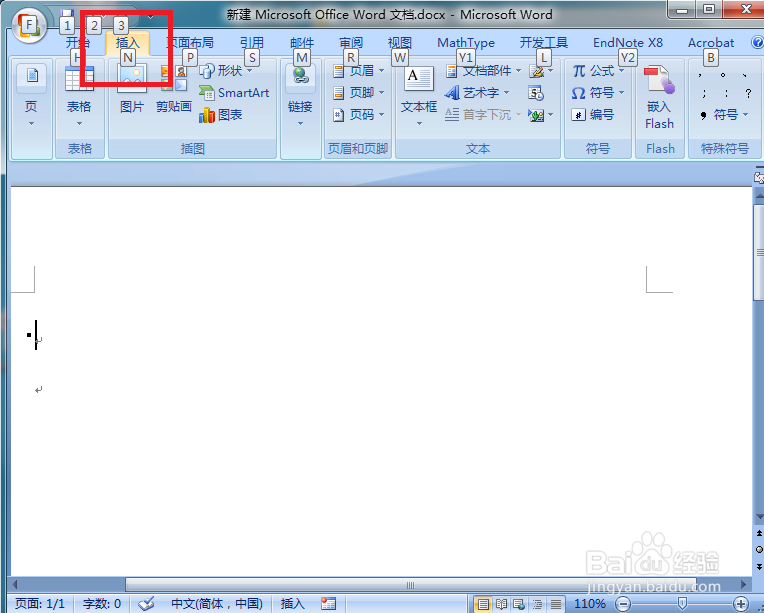Open the Acrobat tab
764x613 pixels.
711,43
